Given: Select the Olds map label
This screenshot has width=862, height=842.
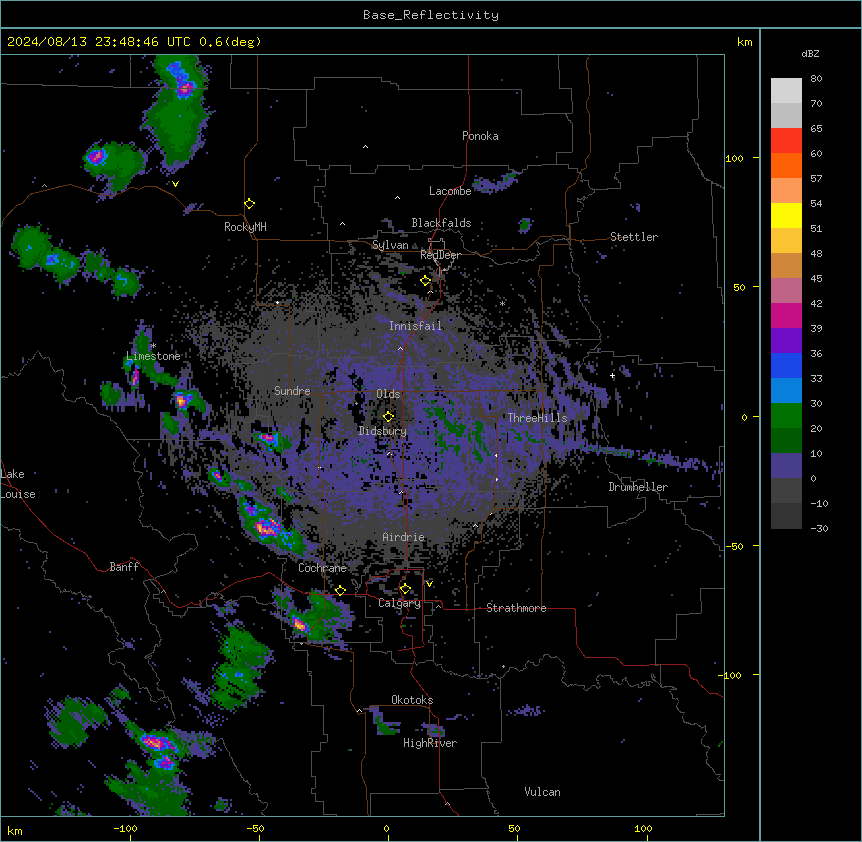Looking at the screenshot, I should (388, 394).
